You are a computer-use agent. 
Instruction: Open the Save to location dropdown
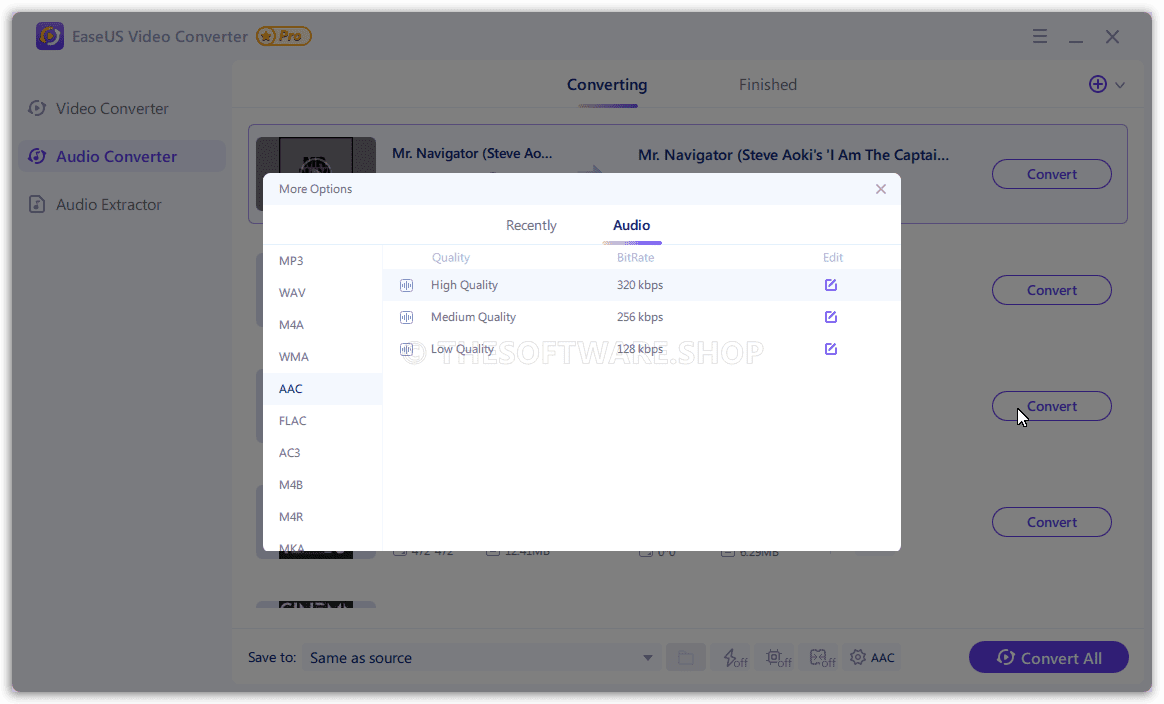coord(481,658)
